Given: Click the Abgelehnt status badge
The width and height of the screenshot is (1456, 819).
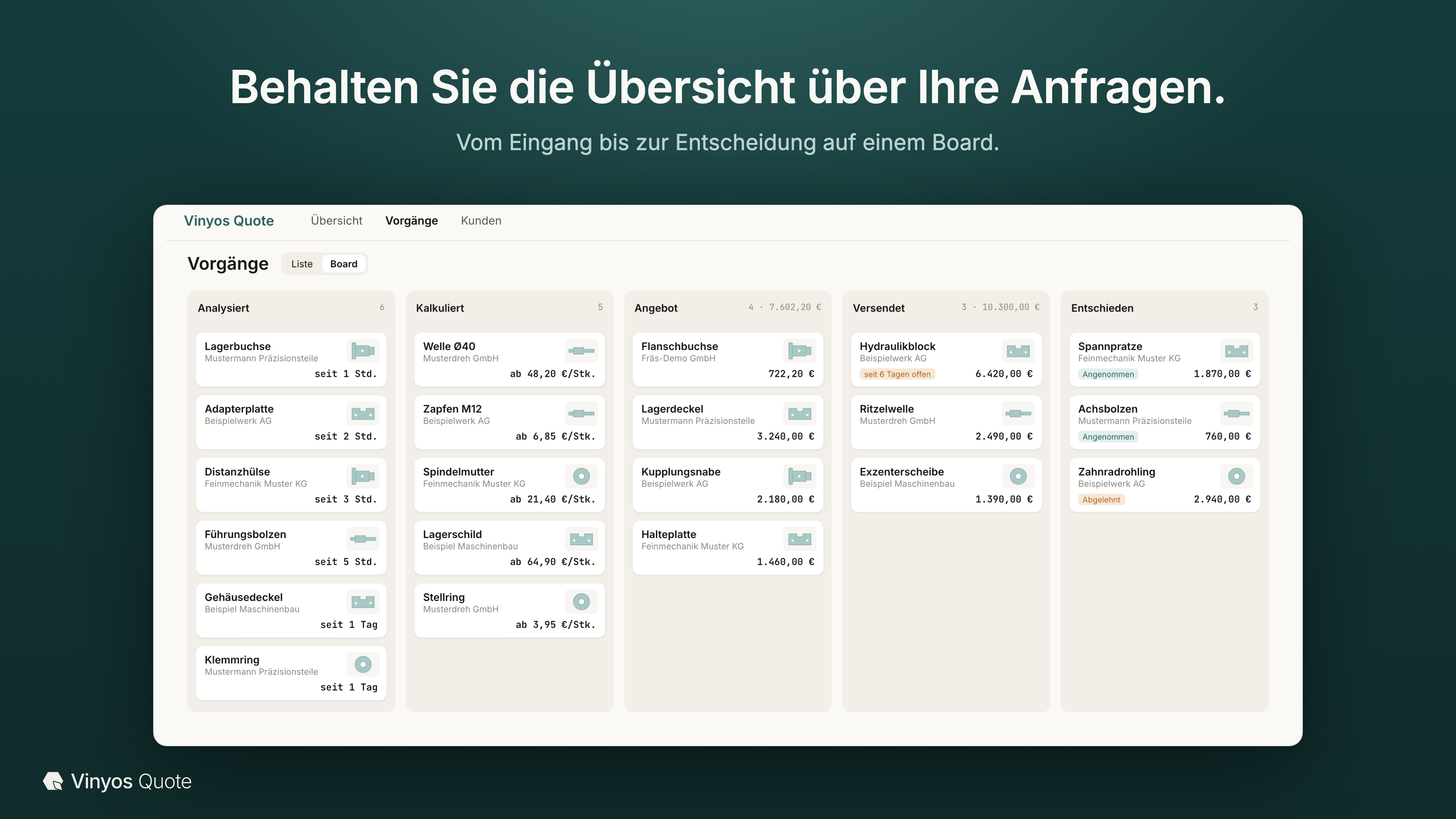Looking at the screenshot, I should click(1101, 500).
